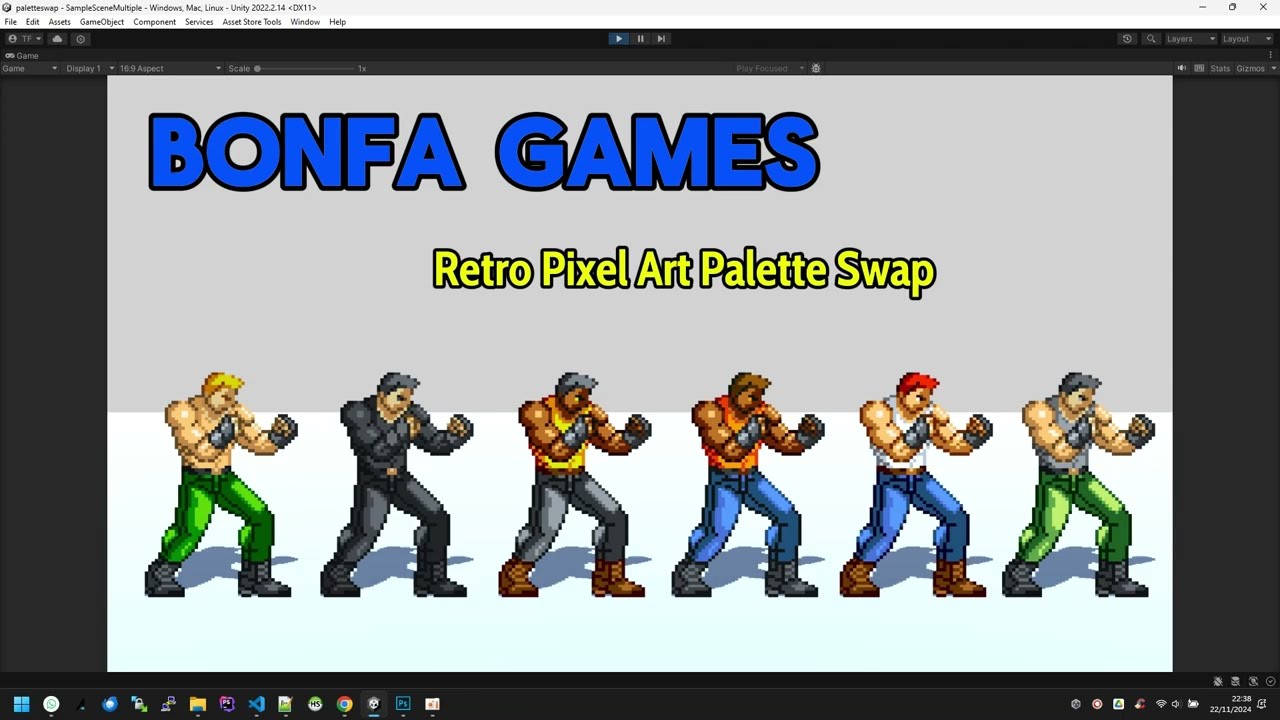Image resolution: width=1280 pixels, height=720 pixels.
Task: Mute the Game view audio
Action: click(1181, 69)
